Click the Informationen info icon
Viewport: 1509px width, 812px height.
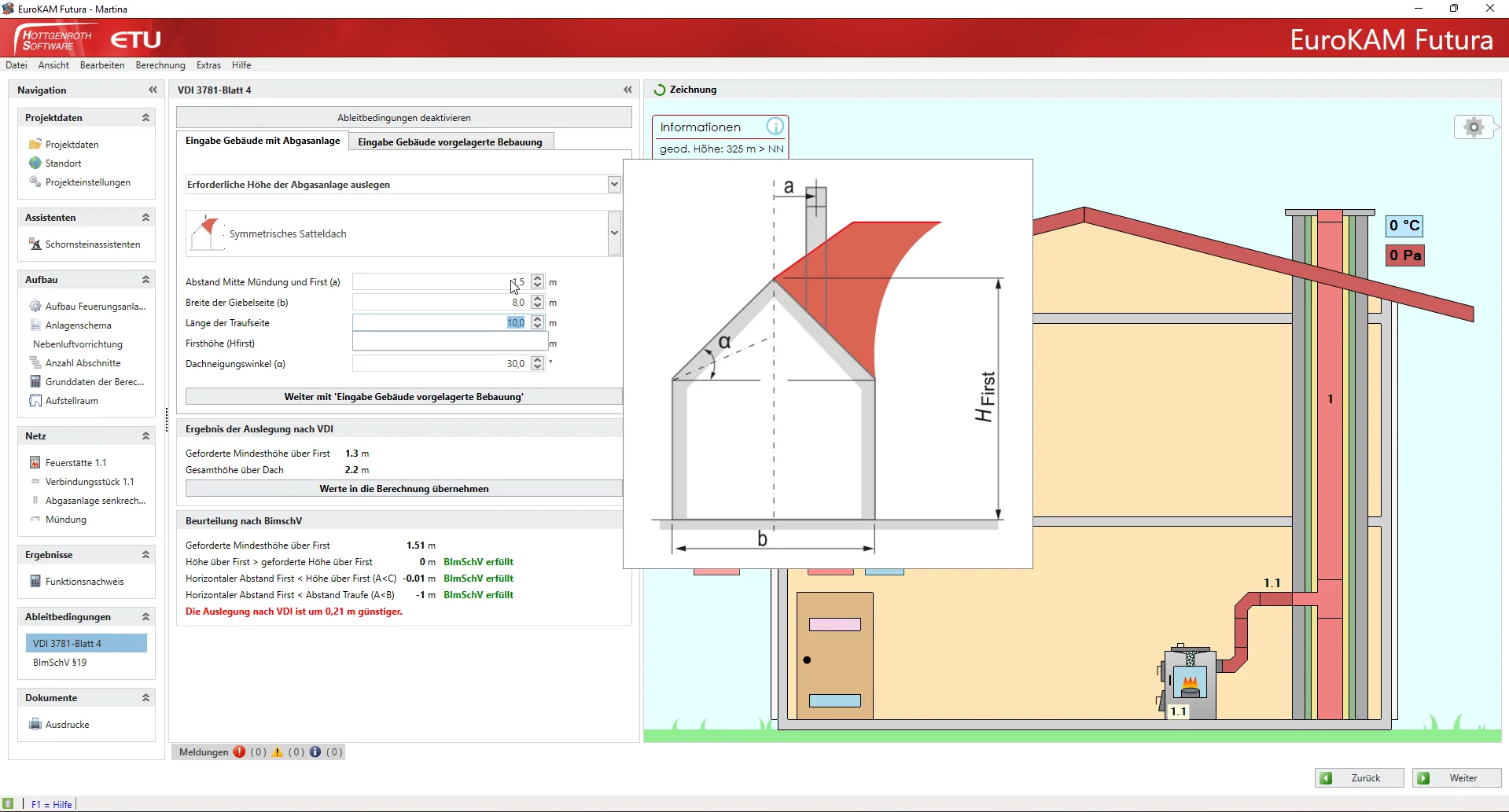point(775,127)
